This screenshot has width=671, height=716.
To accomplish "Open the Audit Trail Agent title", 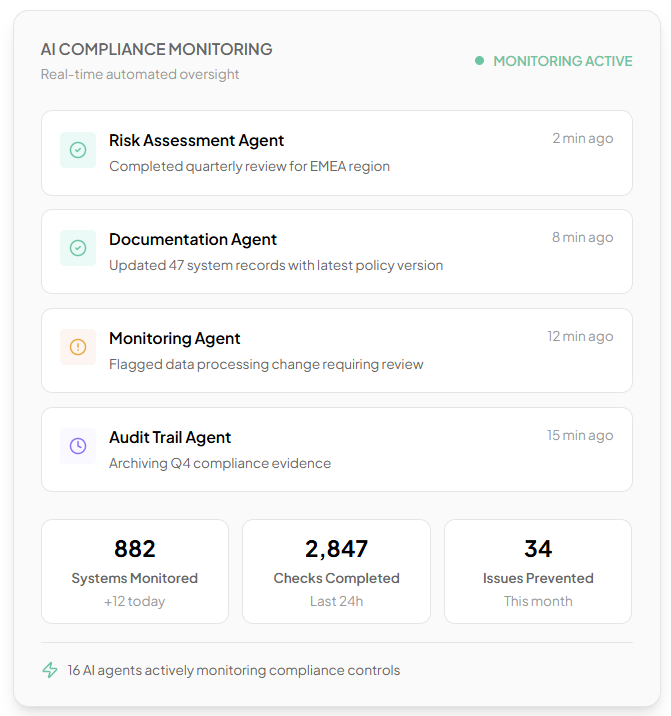I will pos(170,438).
